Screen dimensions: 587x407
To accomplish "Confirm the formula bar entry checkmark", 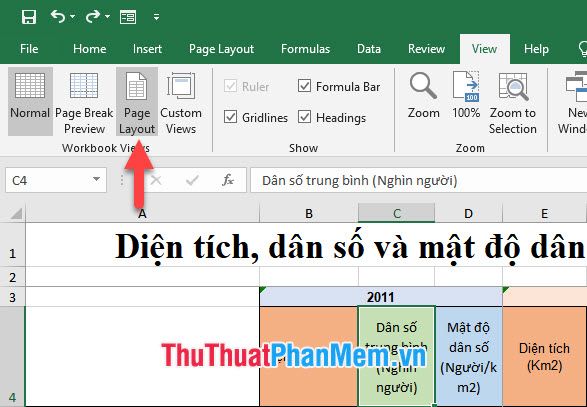I will tap(192, 180).
